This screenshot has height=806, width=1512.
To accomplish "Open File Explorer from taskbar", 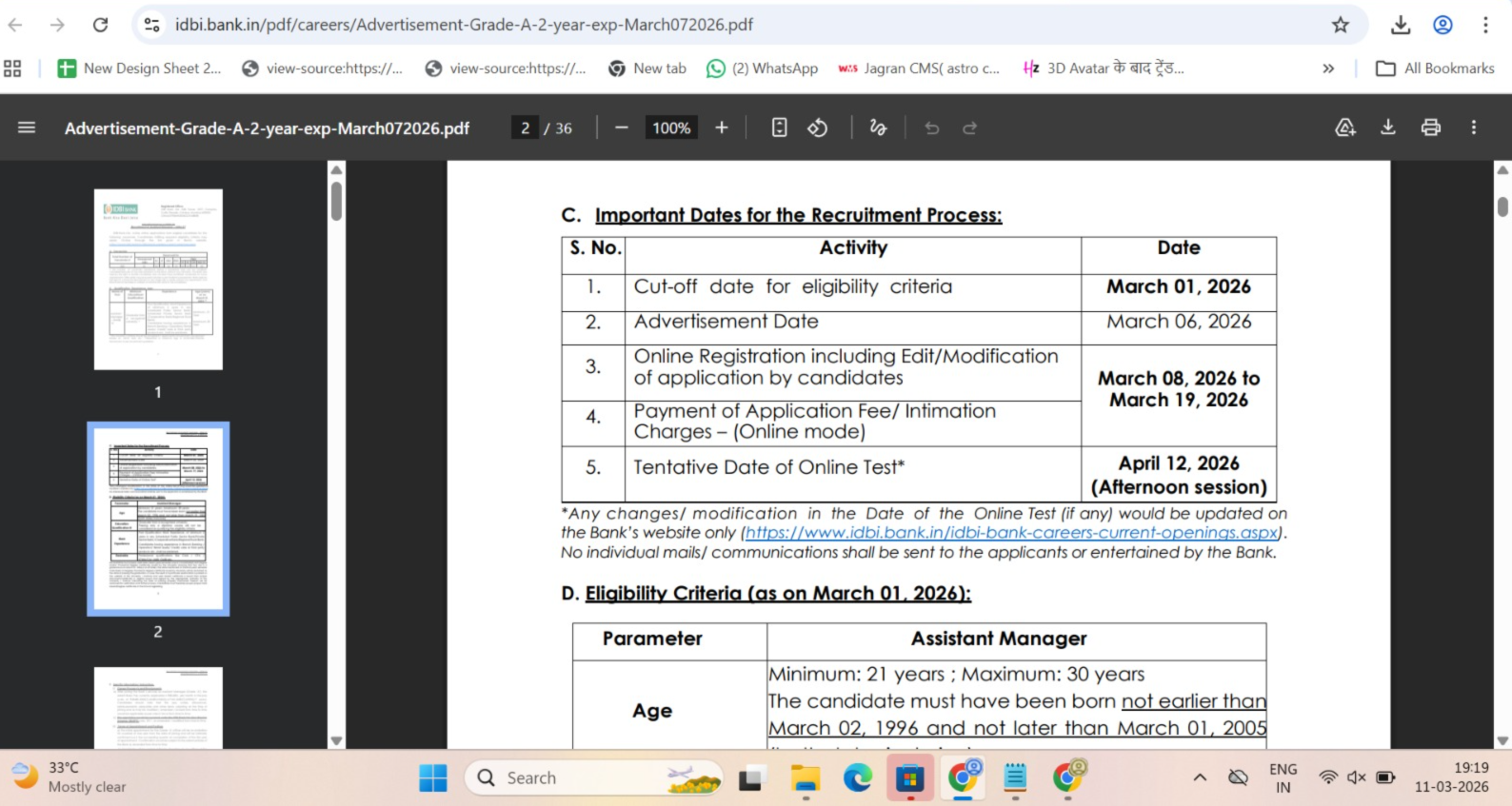I will point(806,778).
